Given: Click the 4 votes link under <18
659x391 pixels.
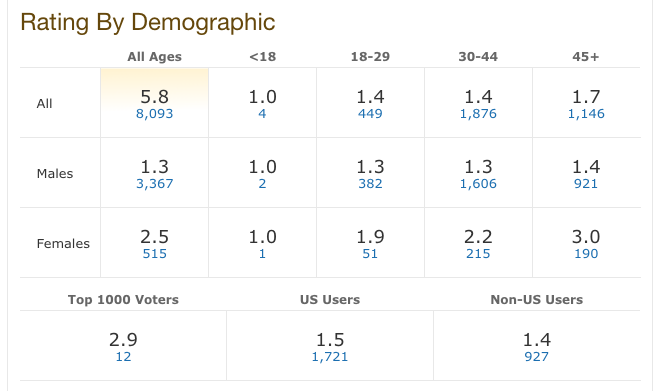Looking at the screenshot, I should (262, 114).
